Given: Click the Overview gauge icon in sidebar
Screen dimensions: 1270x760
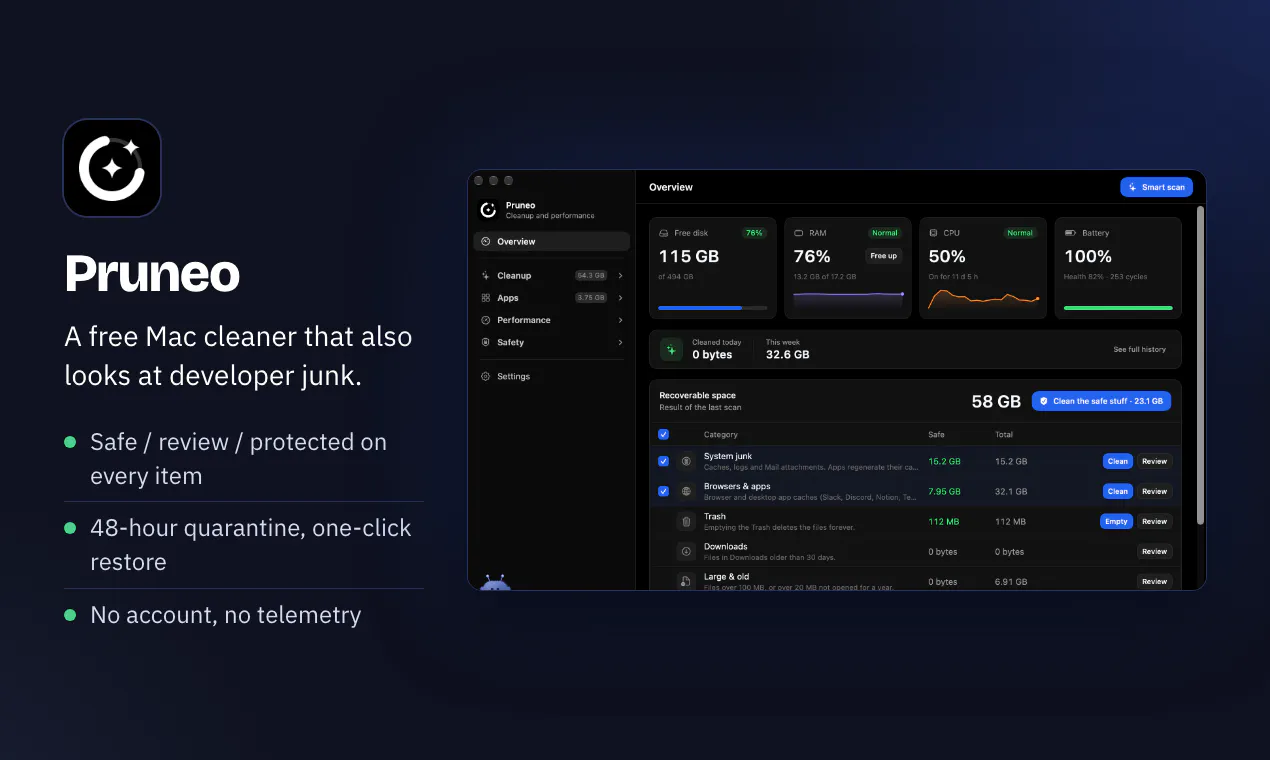Looking at the screenshot, I should click(486, 242).
